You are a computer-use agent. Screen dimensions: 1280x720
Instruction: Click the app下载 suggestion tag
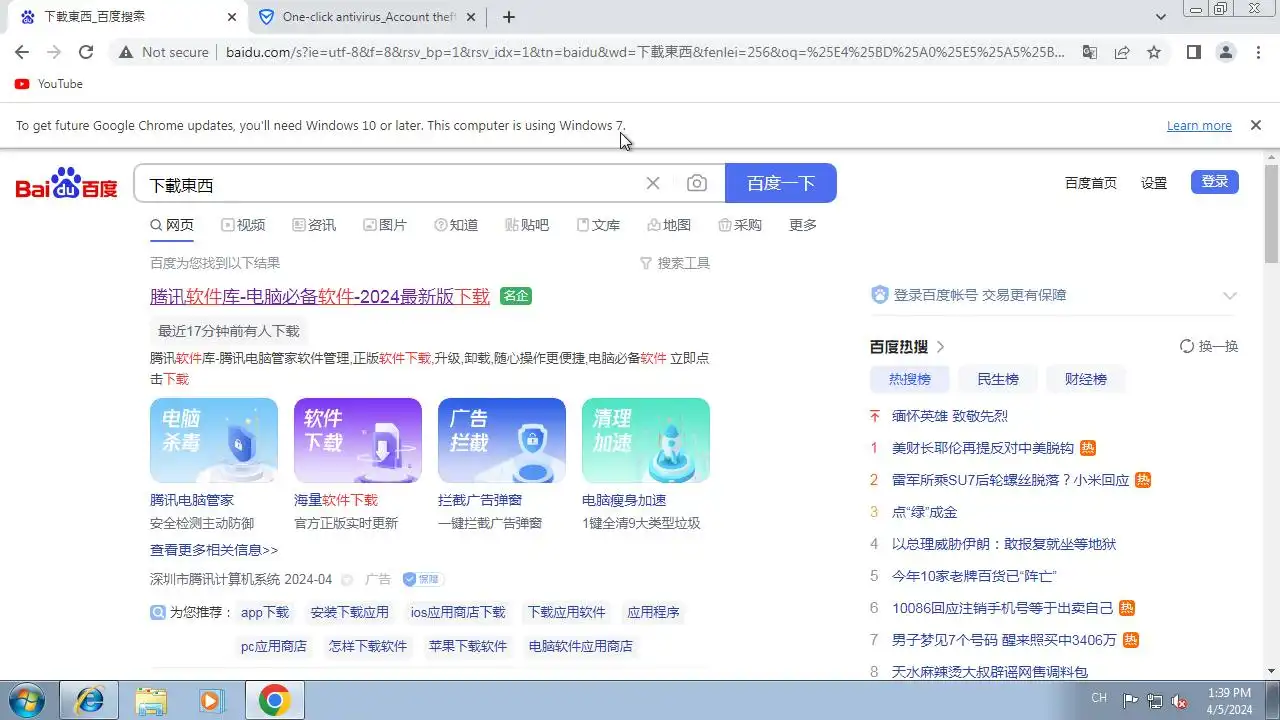click(265, 612)
